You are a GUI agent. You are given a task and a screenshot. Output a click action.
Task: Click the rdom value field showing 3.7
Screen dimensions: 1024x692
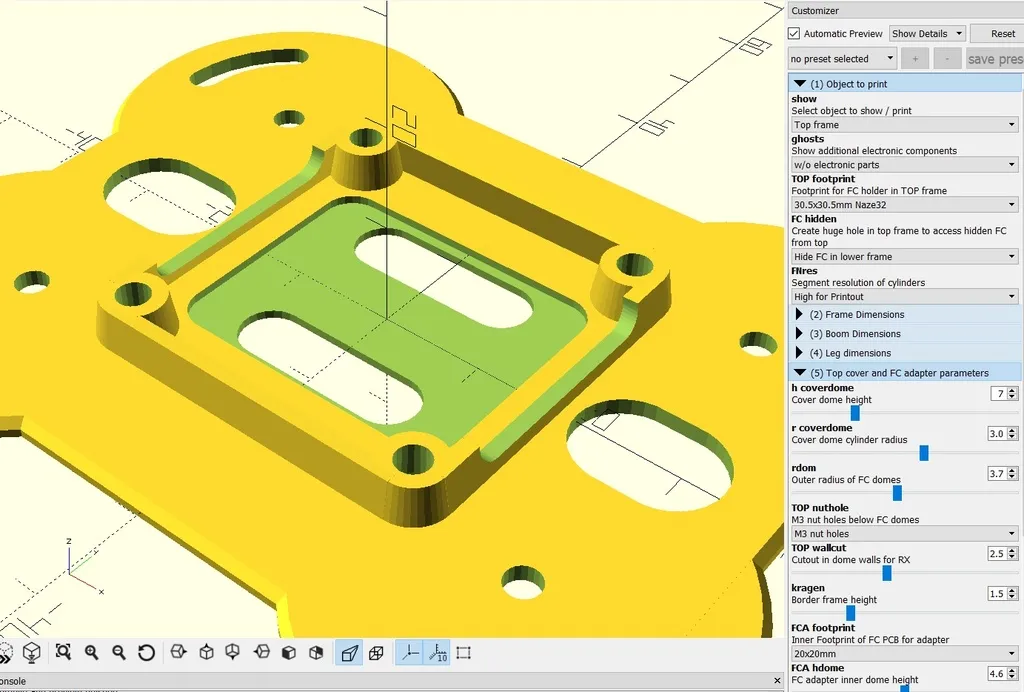pyautogui.click(x=996, y=474)
